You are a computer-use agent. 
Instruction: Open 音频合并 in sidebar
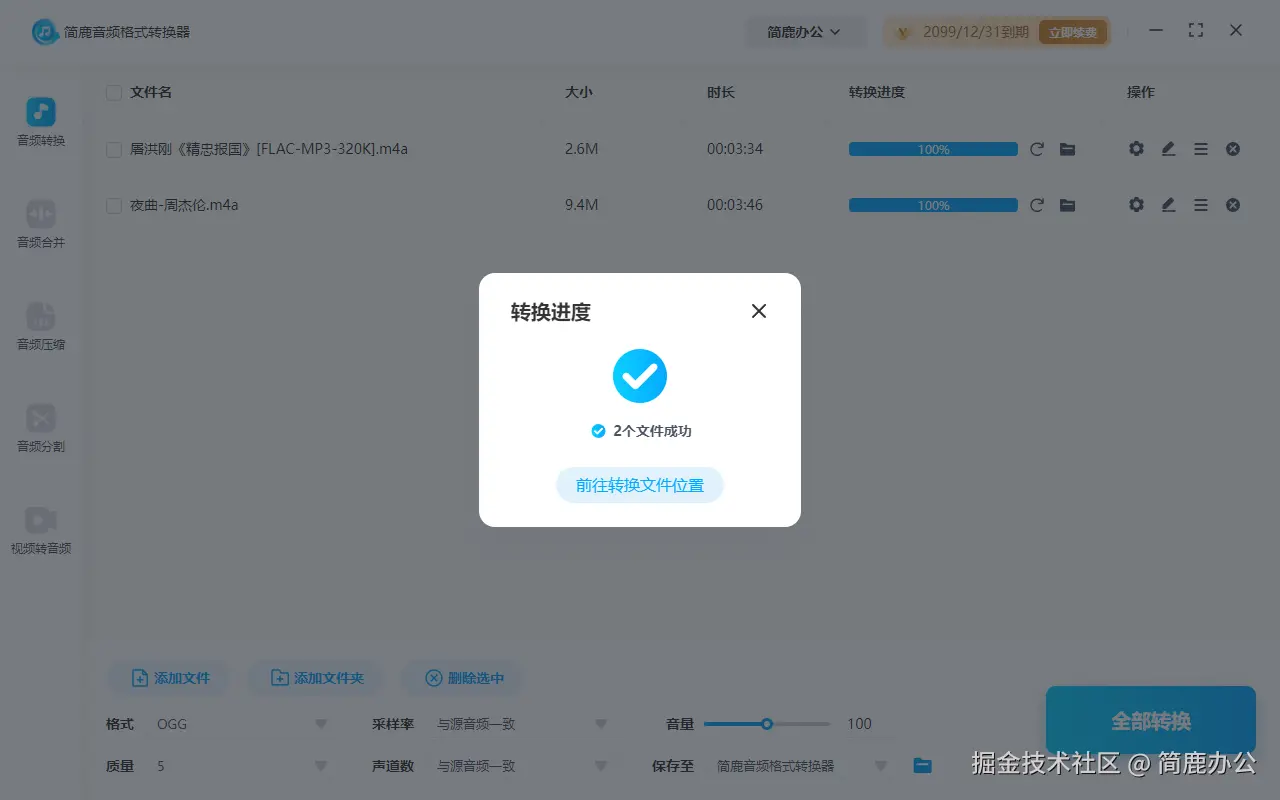click(x=41, y=225)
